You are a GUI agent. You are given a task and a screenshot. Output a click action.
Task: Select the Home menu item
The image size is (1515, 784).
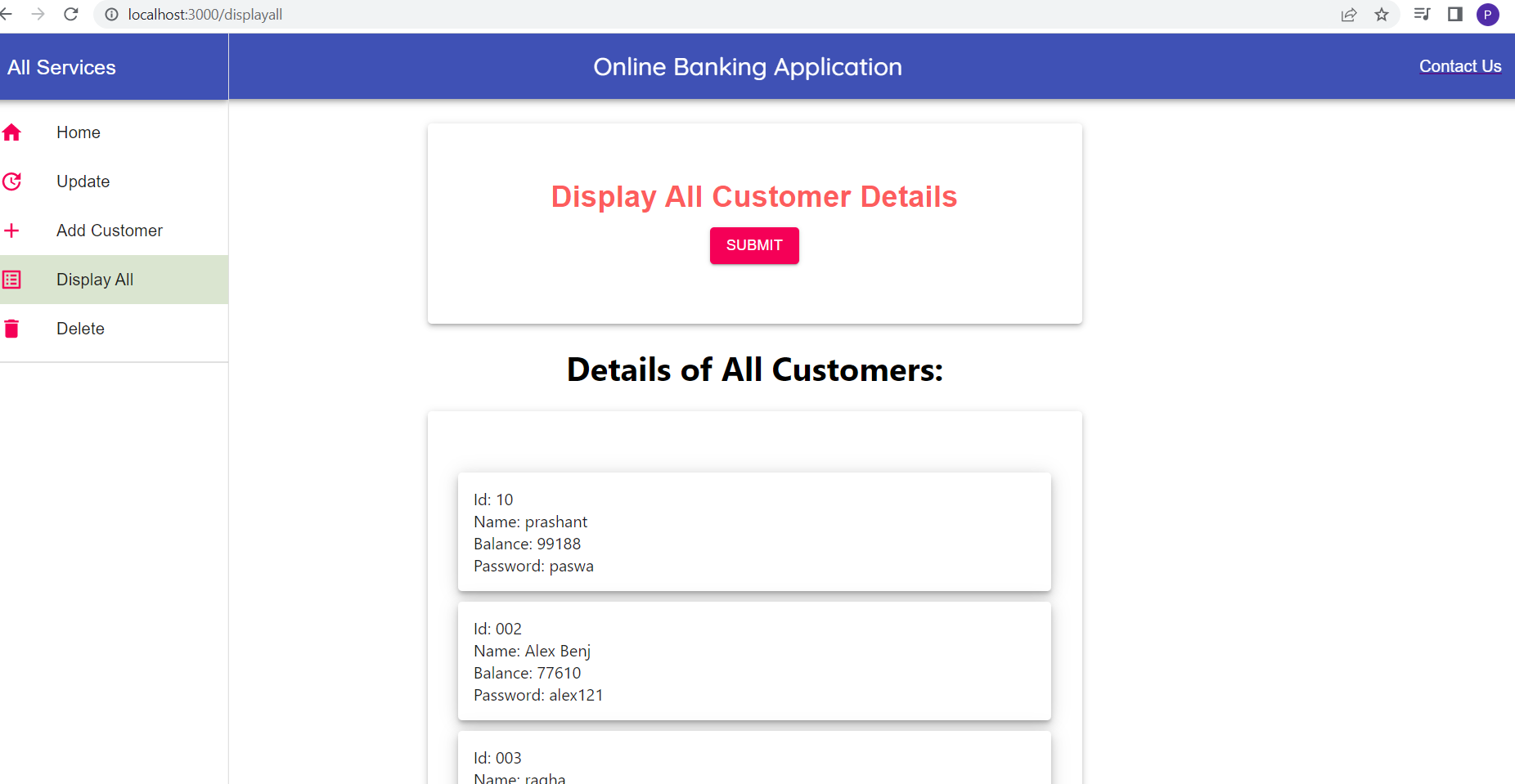[78, 132]
